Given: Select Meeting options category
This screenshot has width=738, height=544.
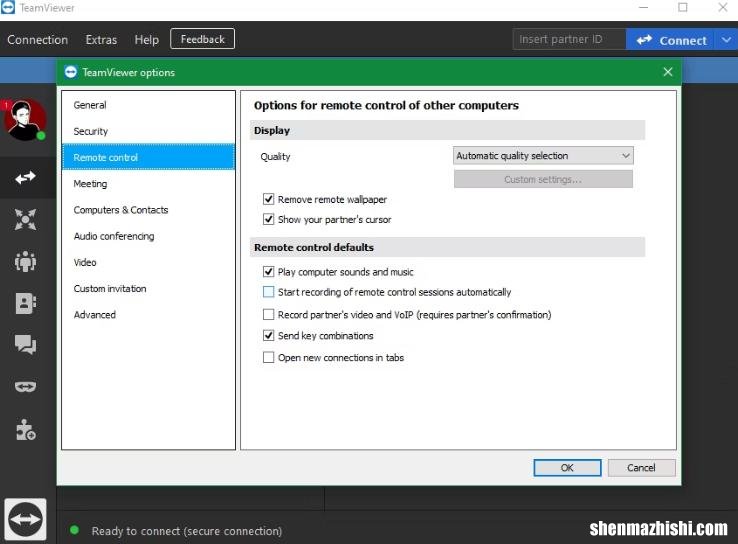Looking at the screenshot, I should 148,184.
